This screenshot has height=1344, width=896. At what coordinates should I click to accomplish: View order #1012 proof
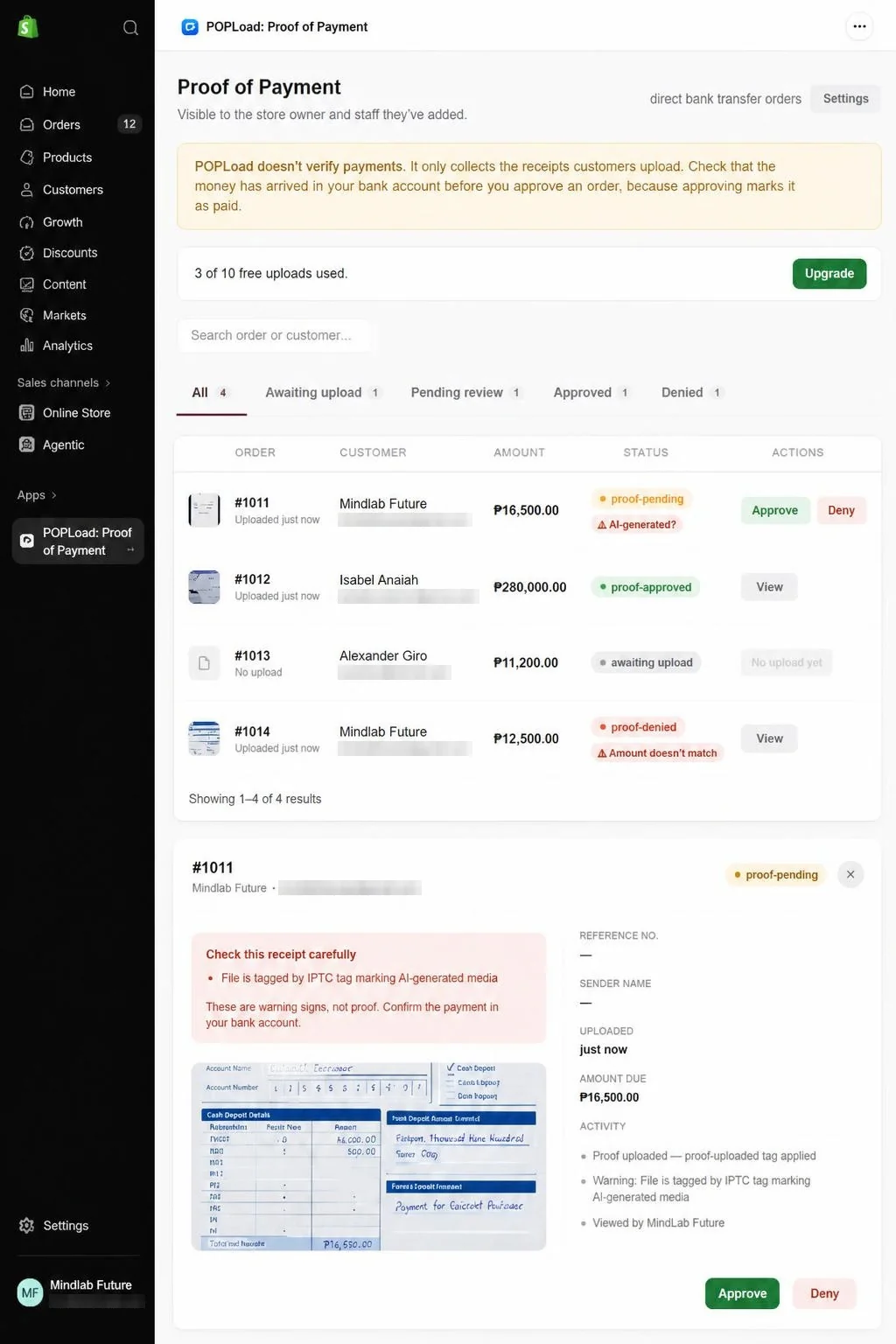769,587
